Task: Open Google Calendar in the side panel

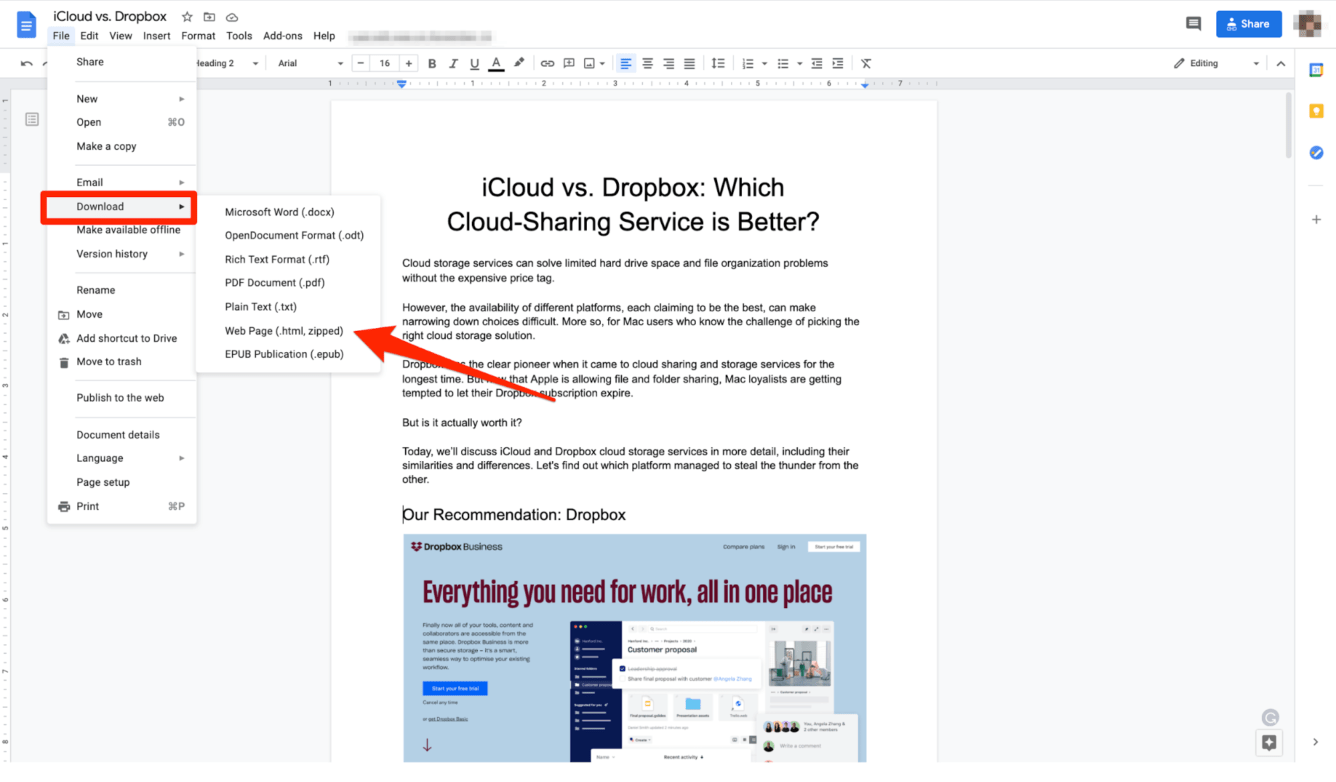Action: pos(1316,70)
